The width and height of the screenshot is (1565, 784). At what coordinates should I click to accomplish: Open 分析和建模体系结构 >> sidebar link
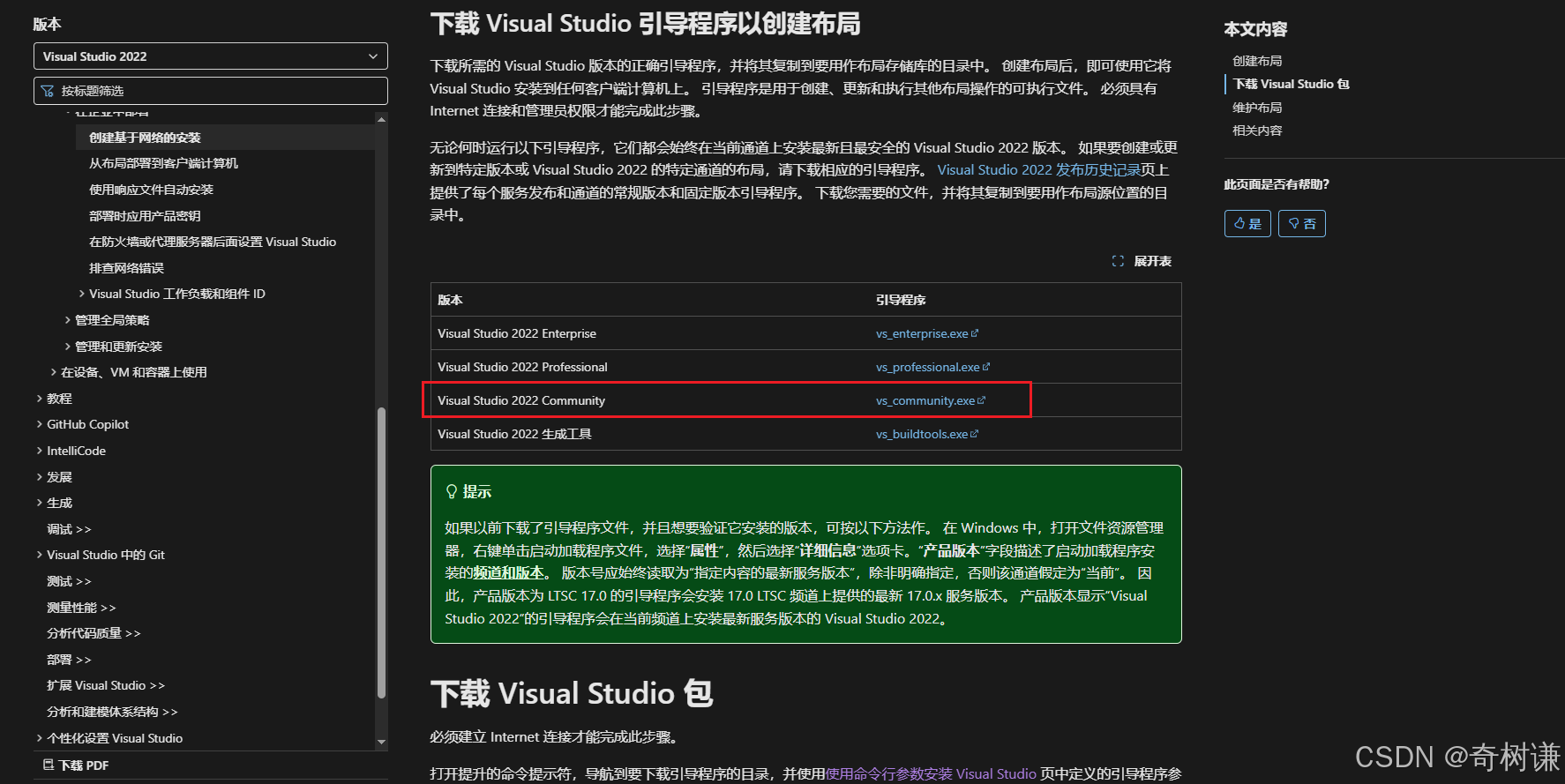point(112,712)
